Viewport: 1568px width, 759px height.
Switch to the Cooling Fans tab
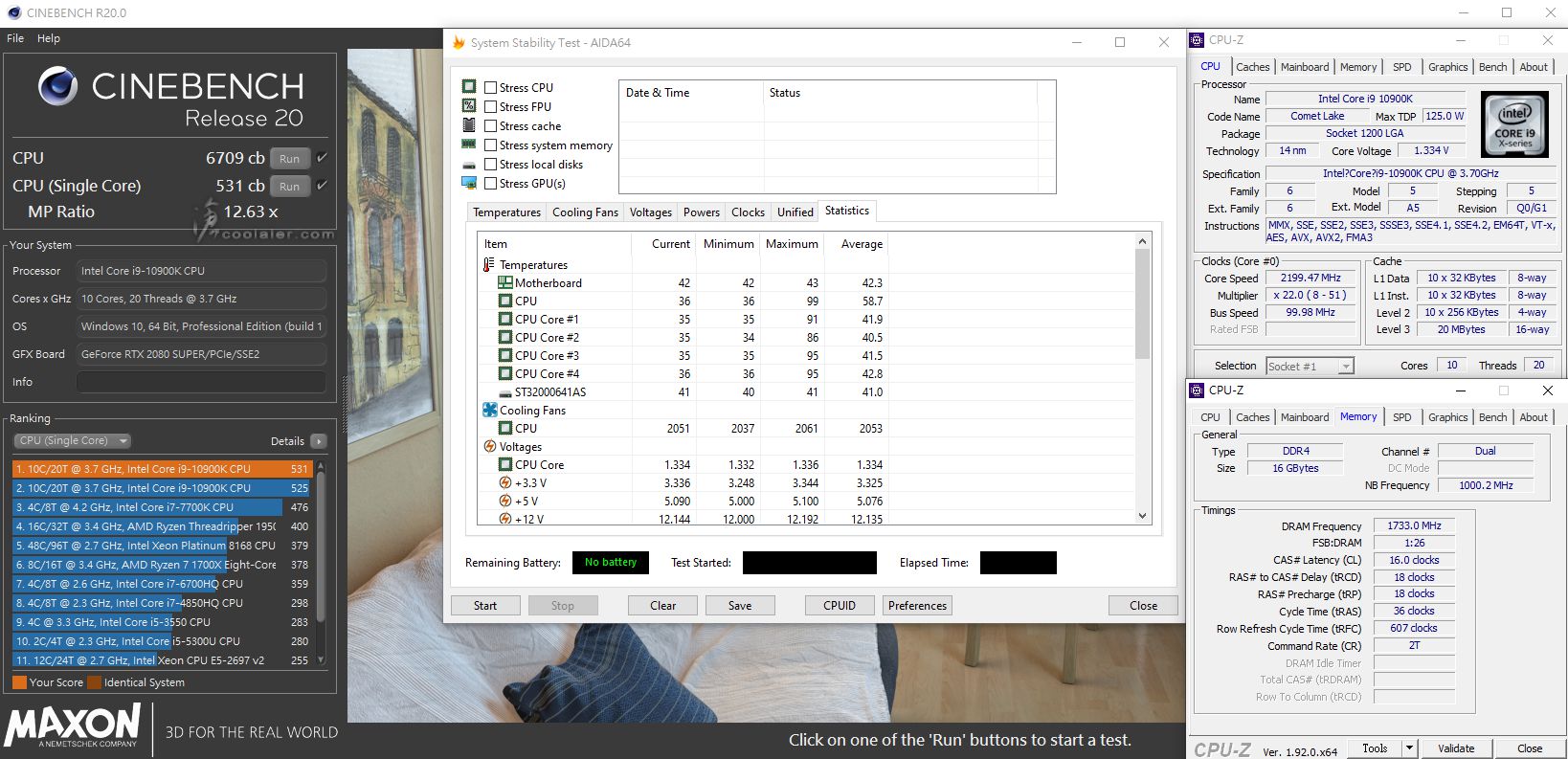585,212
